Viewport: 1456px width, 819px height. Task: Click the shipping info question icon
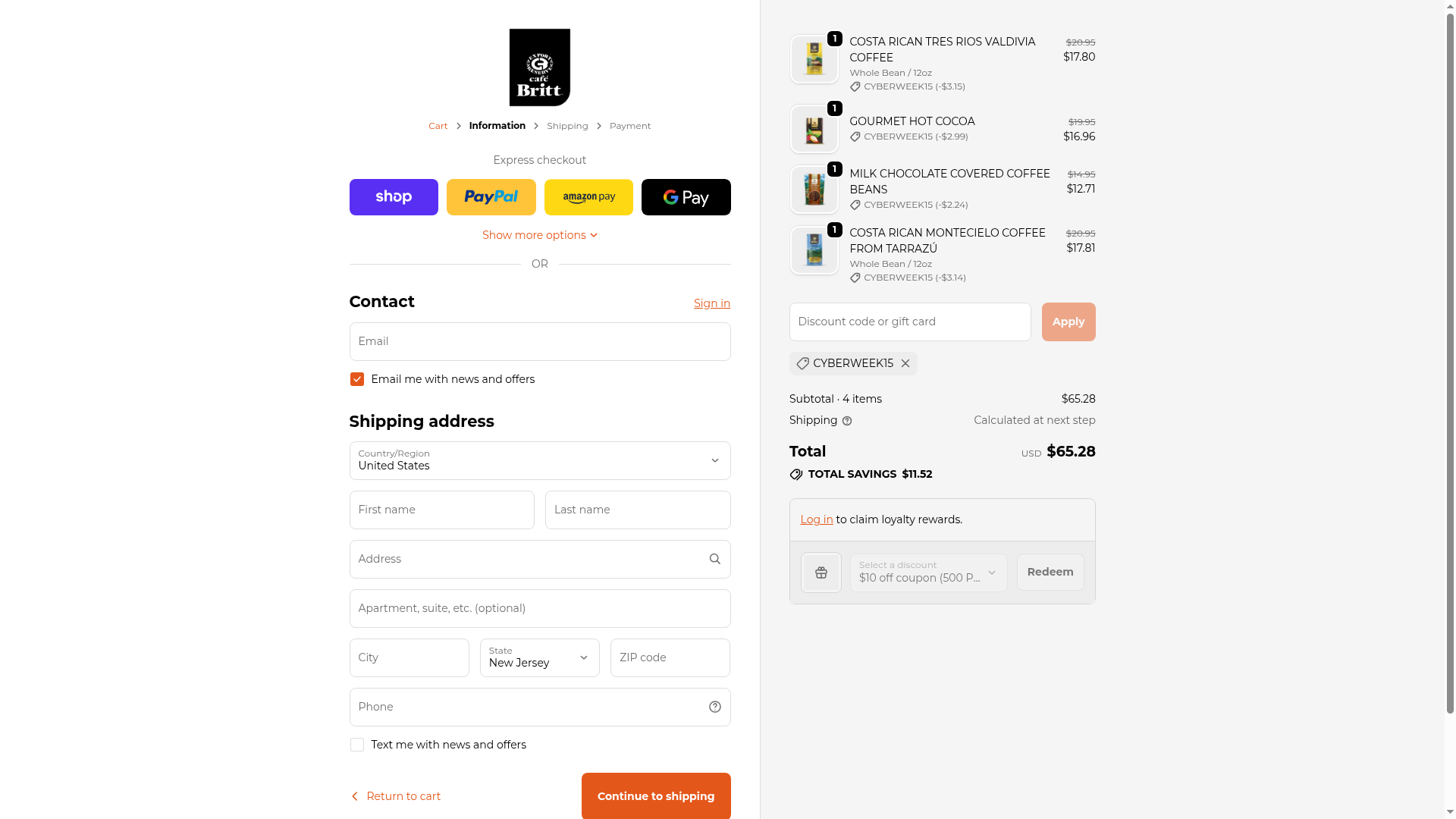pos(847,421)
